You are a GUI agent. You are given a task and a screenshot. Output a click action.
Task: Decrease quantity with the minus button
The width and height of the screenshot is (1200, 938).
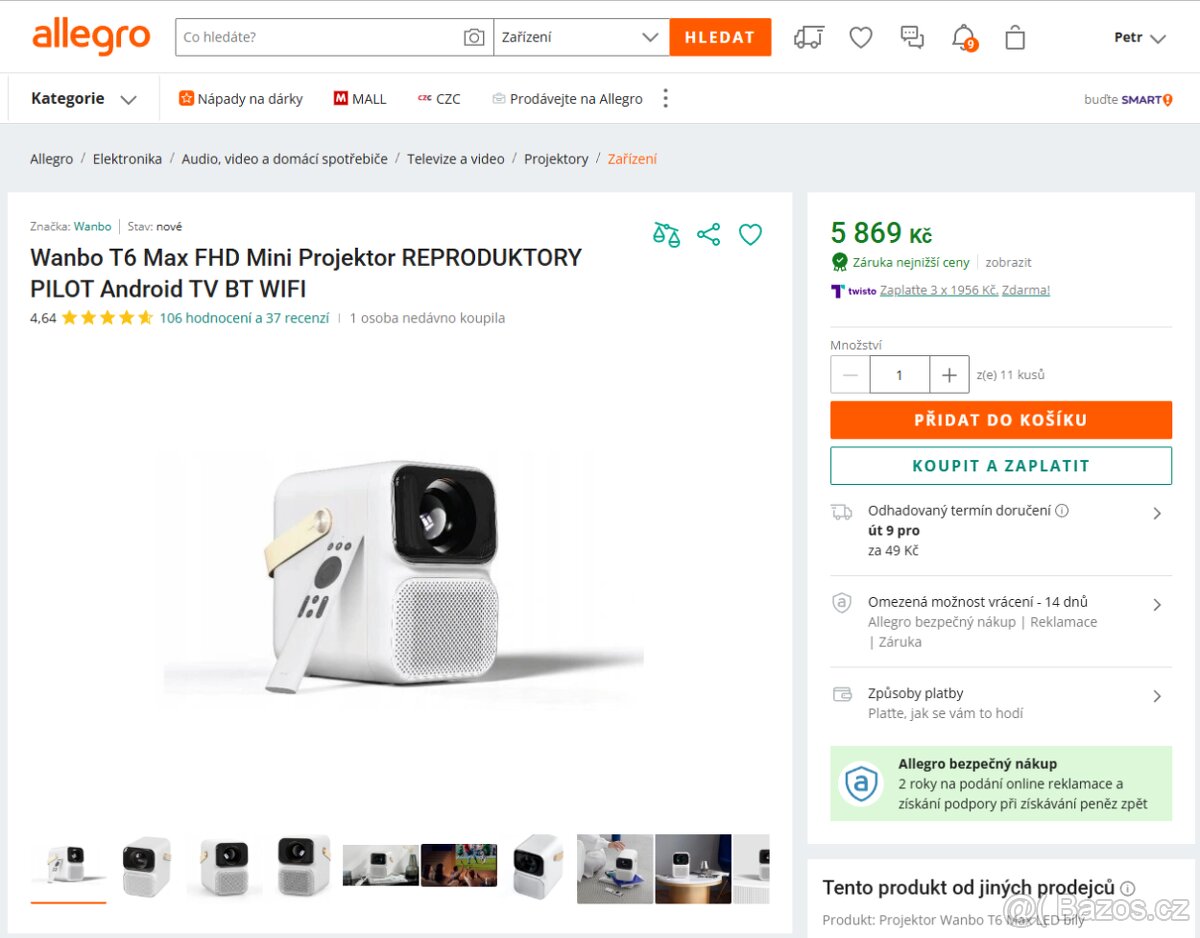(850, 375)
